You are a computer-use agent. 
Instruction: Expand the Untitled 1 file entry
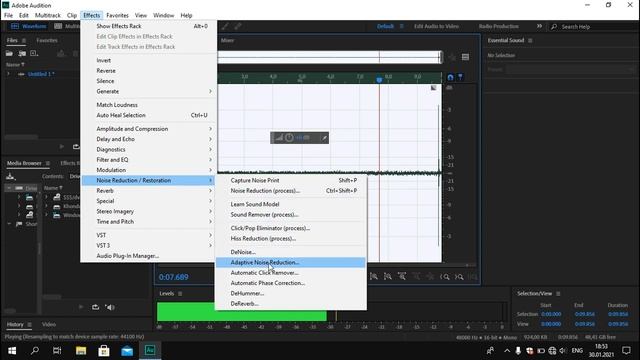point(8,74)
